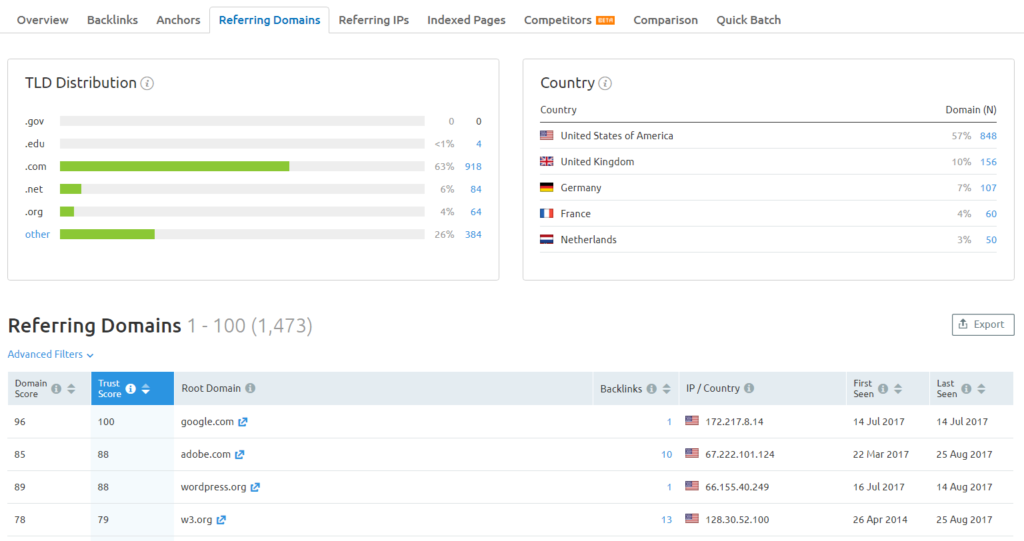
Task: Sort by First Seen arrows
Action: pos(898,389)
